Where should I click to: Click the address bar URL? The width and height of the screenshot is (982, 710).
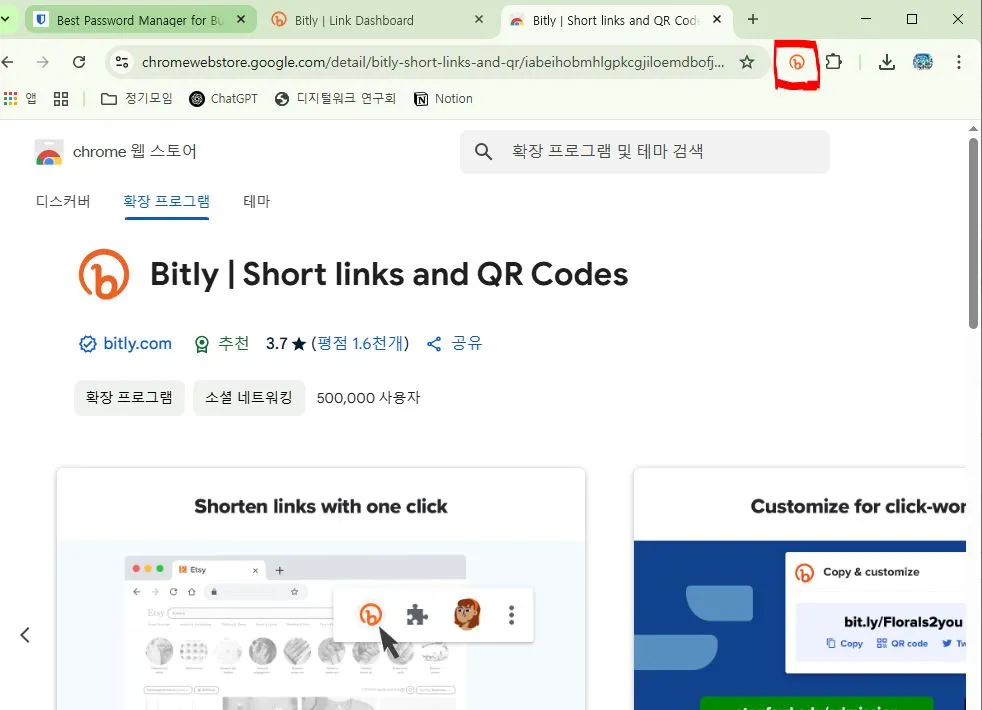click(x=433, y=62)
